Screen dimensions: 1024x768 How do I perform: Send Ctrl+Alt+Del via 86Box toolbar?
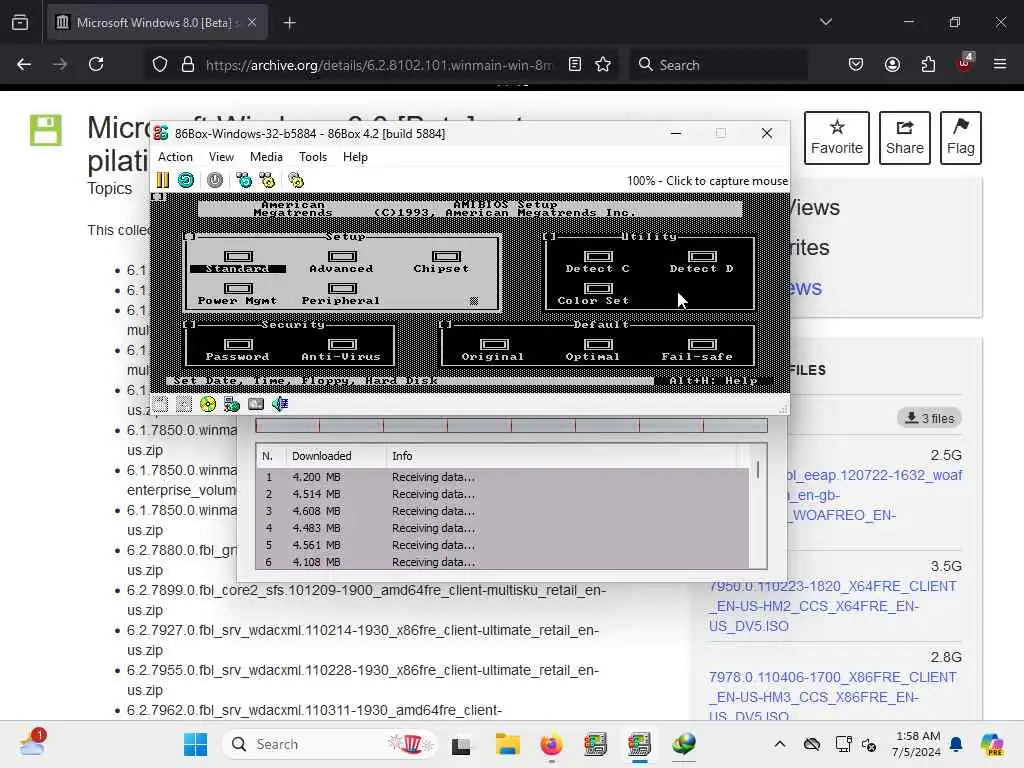(x=244, y=180)
